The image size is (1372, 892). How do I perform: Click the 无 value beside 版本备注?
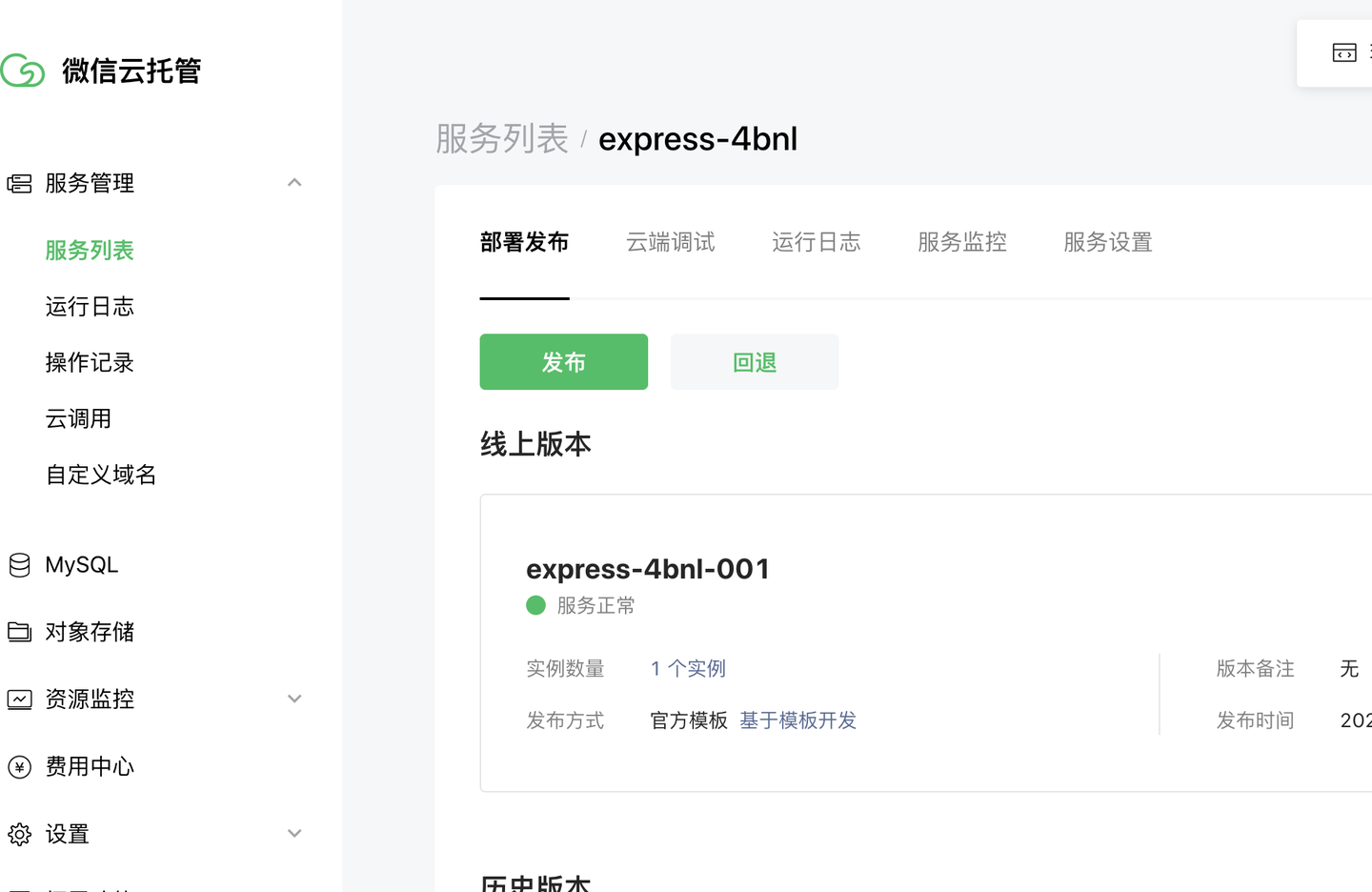pyautogui.click(x=1349, y=669)
